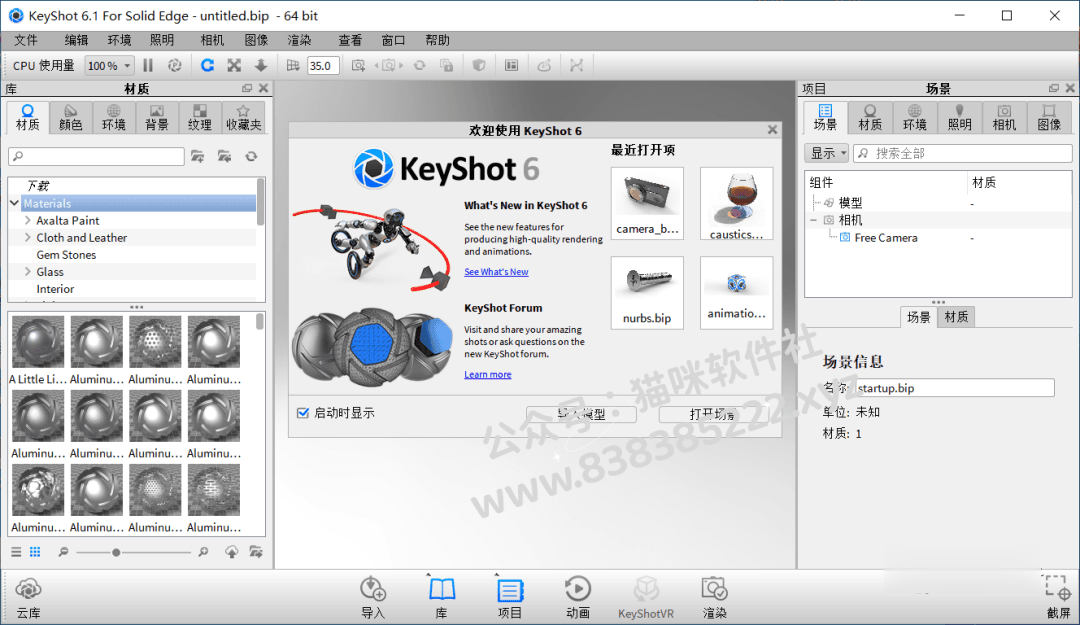Click the zoom-out magnifier beside slider
The width and height of the screenshot is (1080, 625).
pos(63,552)
